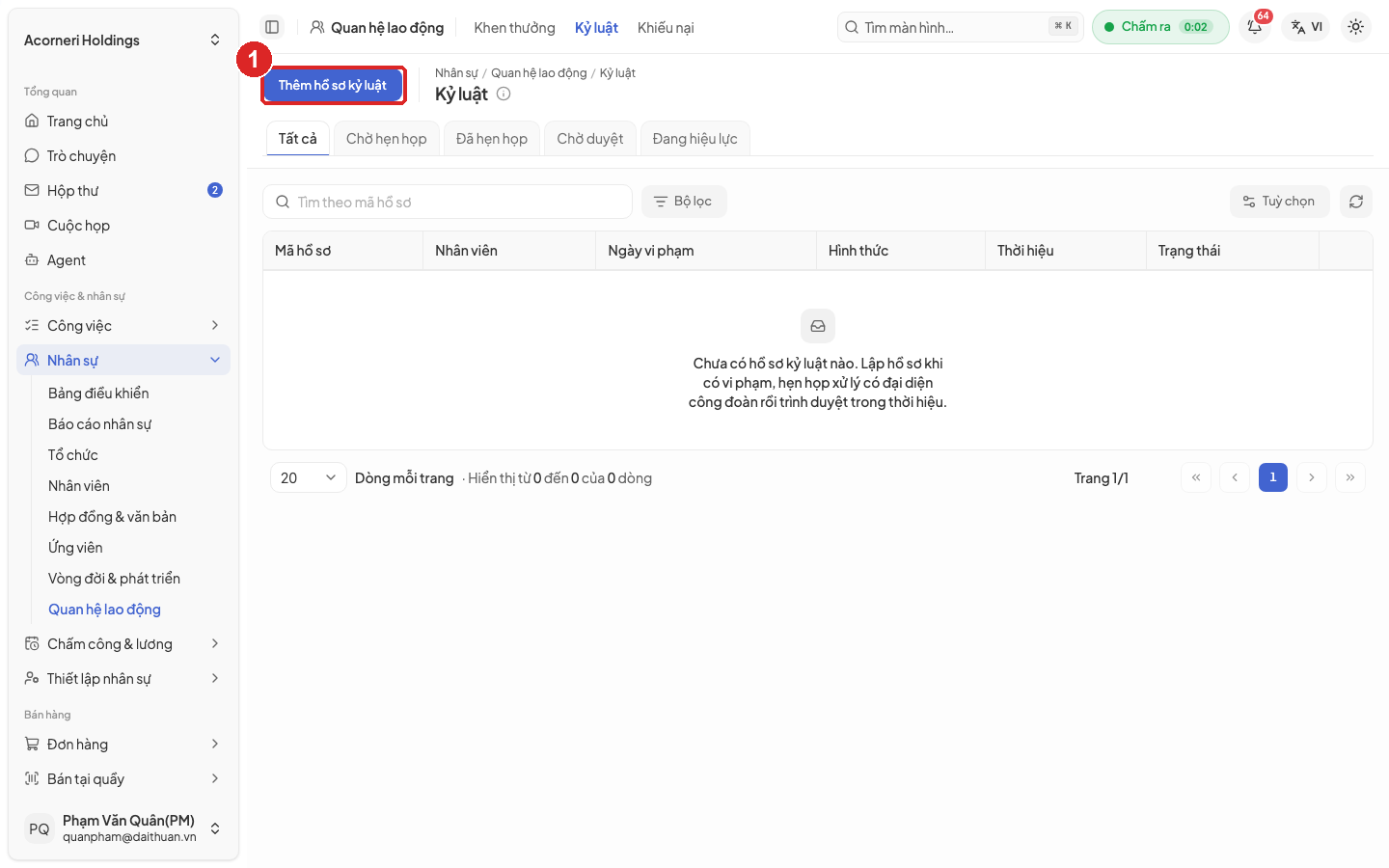
Task: Click the Tìm theo mã hồ sơ search field
Action: 448,202
